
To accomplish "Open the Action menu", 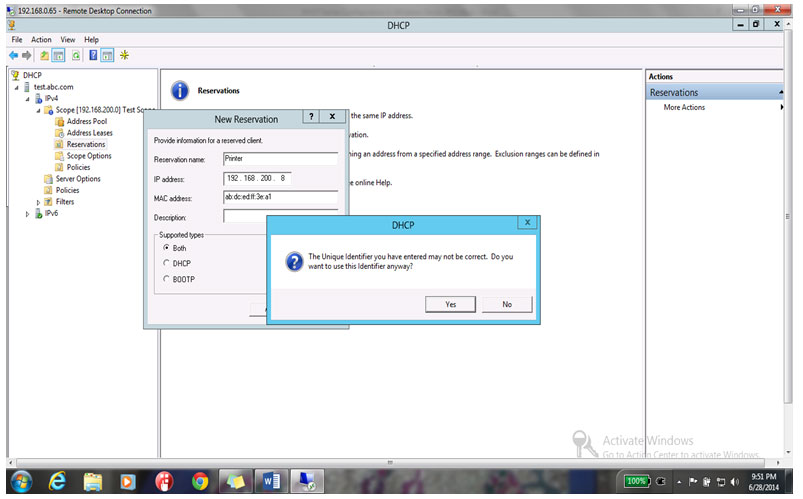I will click(41, 39).
